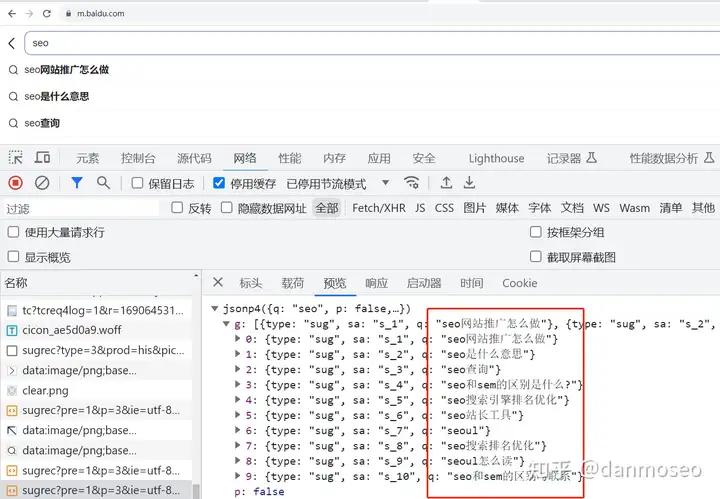Collapse the jsonp4 root object
Viewport: 720px width, 499px height.
click(x=214, y=308)
